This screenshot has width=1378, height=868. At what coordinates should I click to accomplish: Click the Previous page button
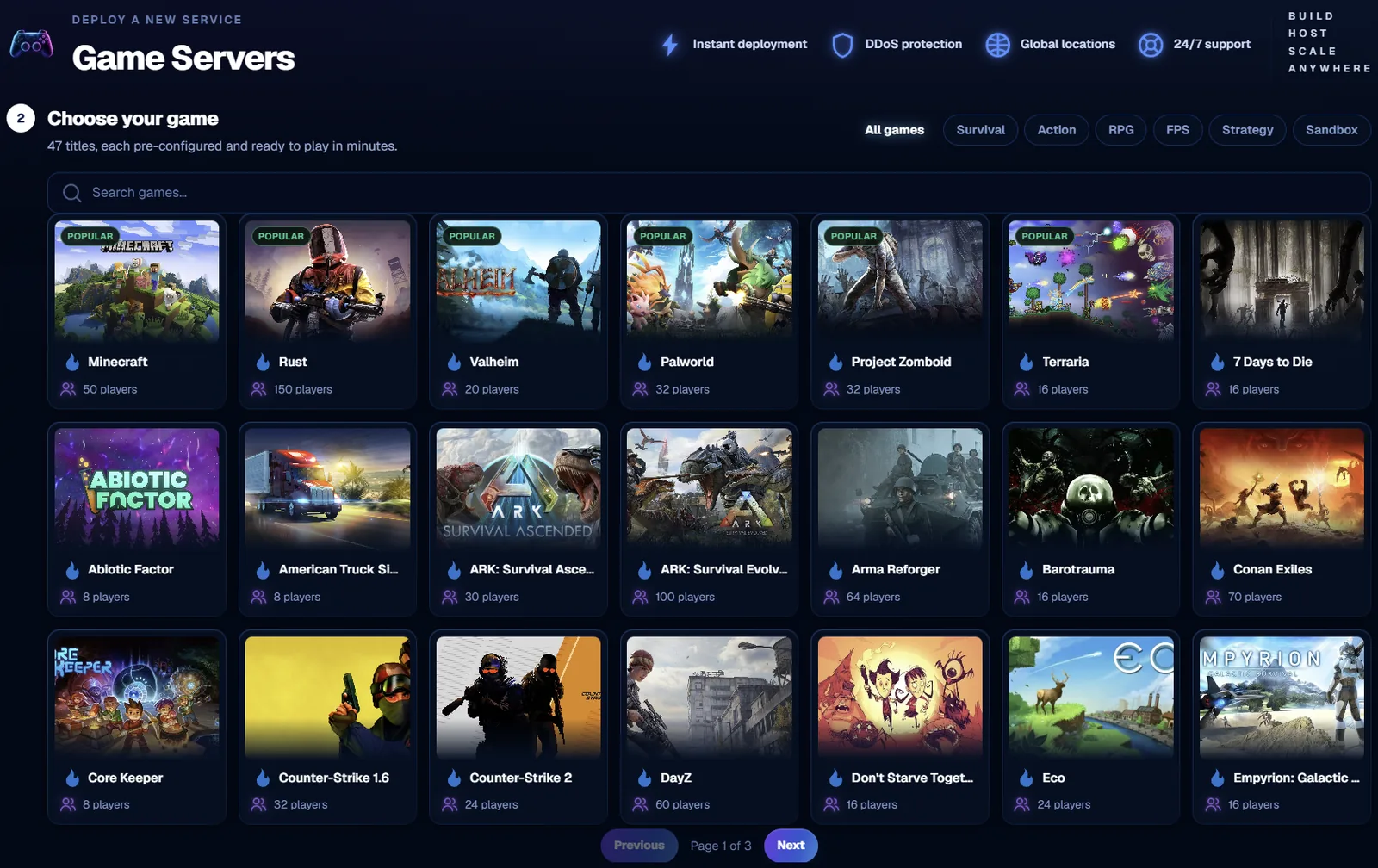click(x=639, y=846)
